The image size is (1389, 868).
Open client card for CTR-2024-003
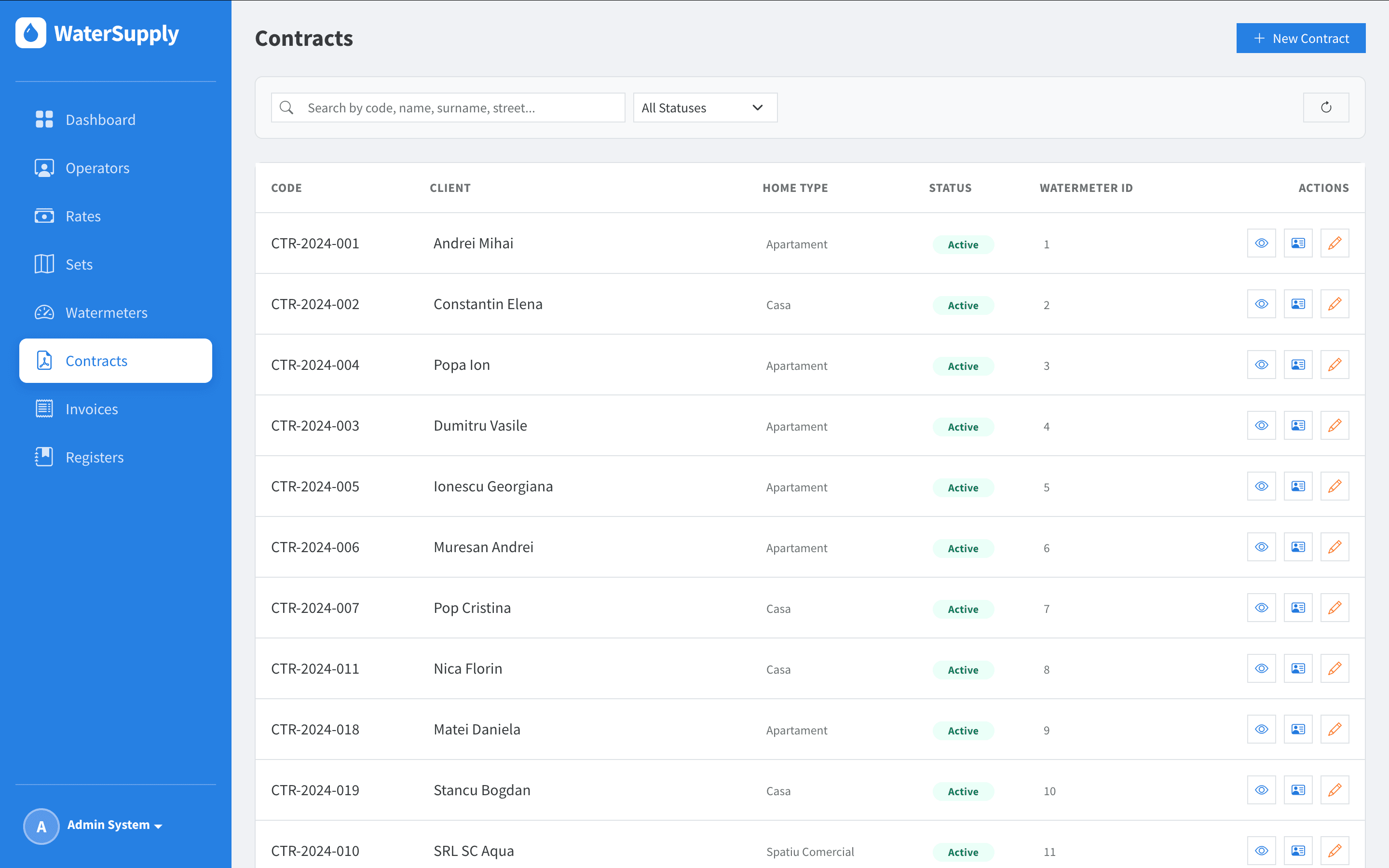click(x=1298, y=425)
